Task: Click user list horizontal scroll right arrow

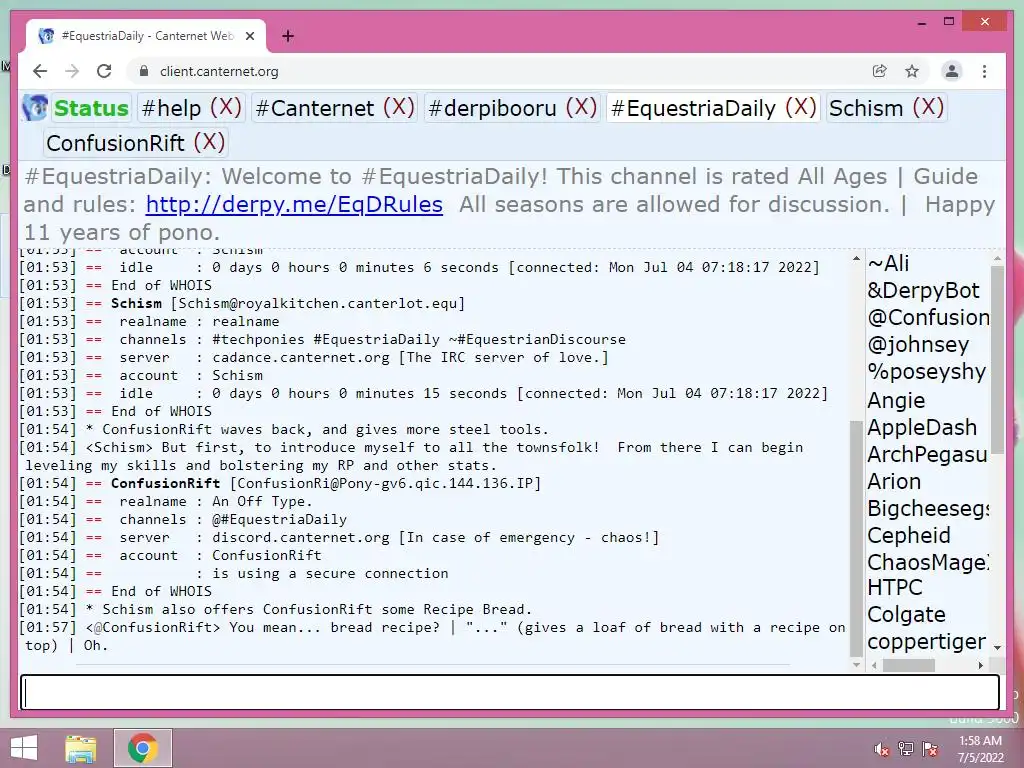Action: coord(980,665)
